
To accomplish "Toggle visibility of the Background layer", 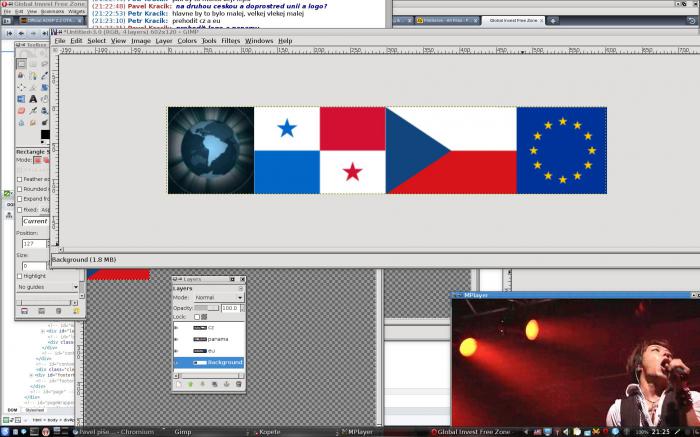I will (176, 362).
